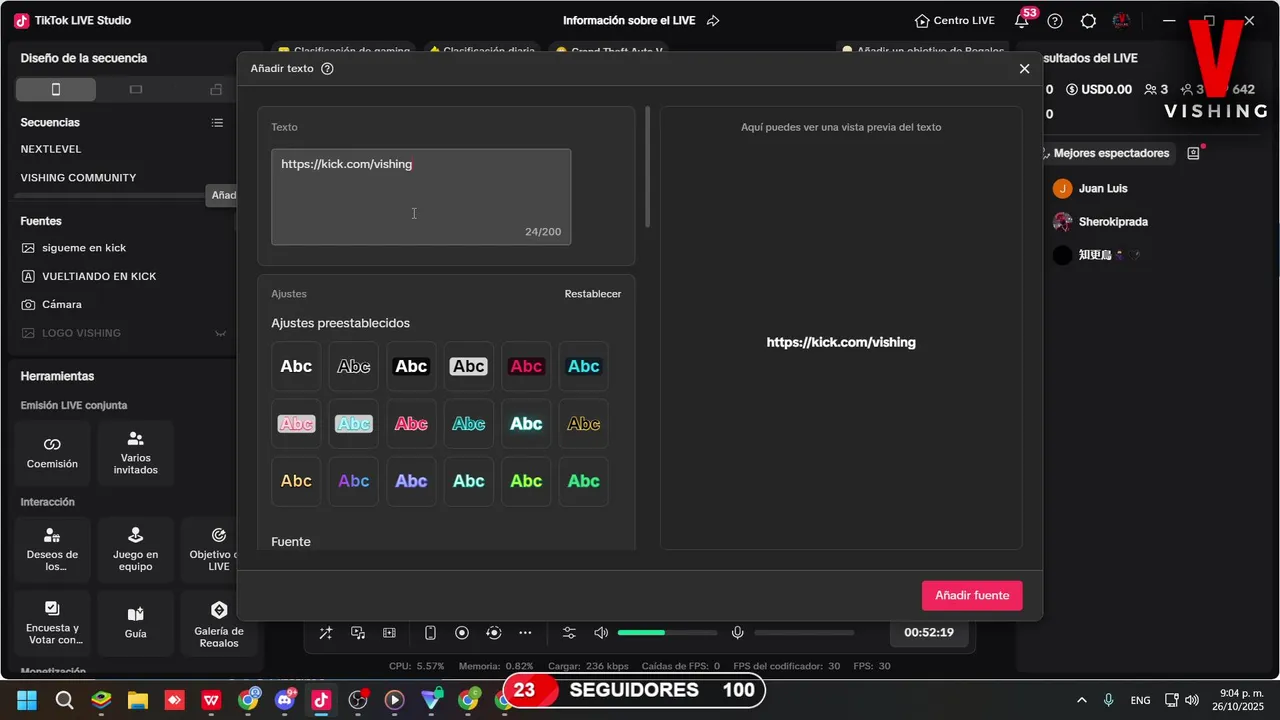
Task: Click the ENG language indicator
Action: [1141, 700]
